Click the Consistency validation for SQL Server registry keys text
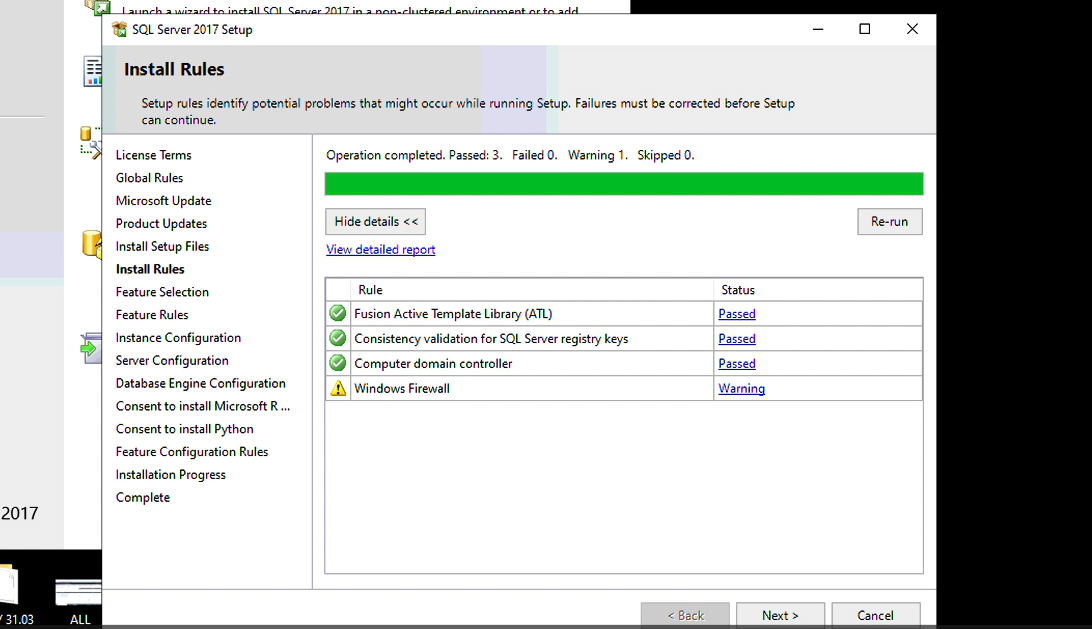 pyautogui.click(x=491, y=339)
